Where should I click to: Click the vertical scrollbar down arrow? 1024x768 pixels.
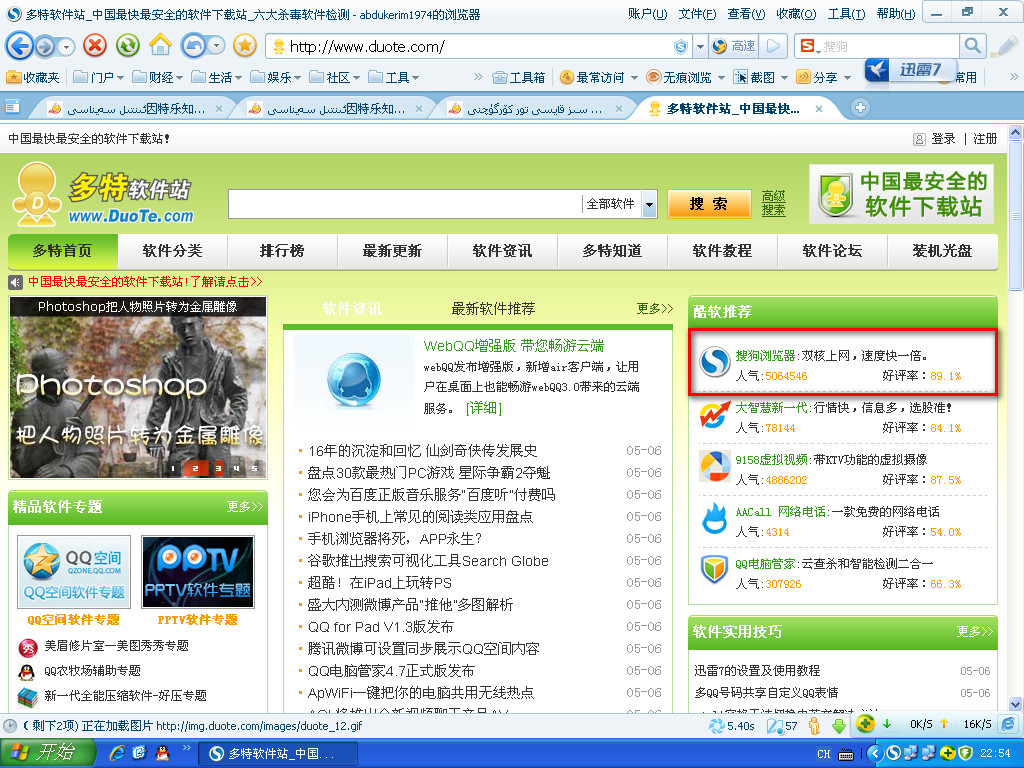tap(1016, 704)
